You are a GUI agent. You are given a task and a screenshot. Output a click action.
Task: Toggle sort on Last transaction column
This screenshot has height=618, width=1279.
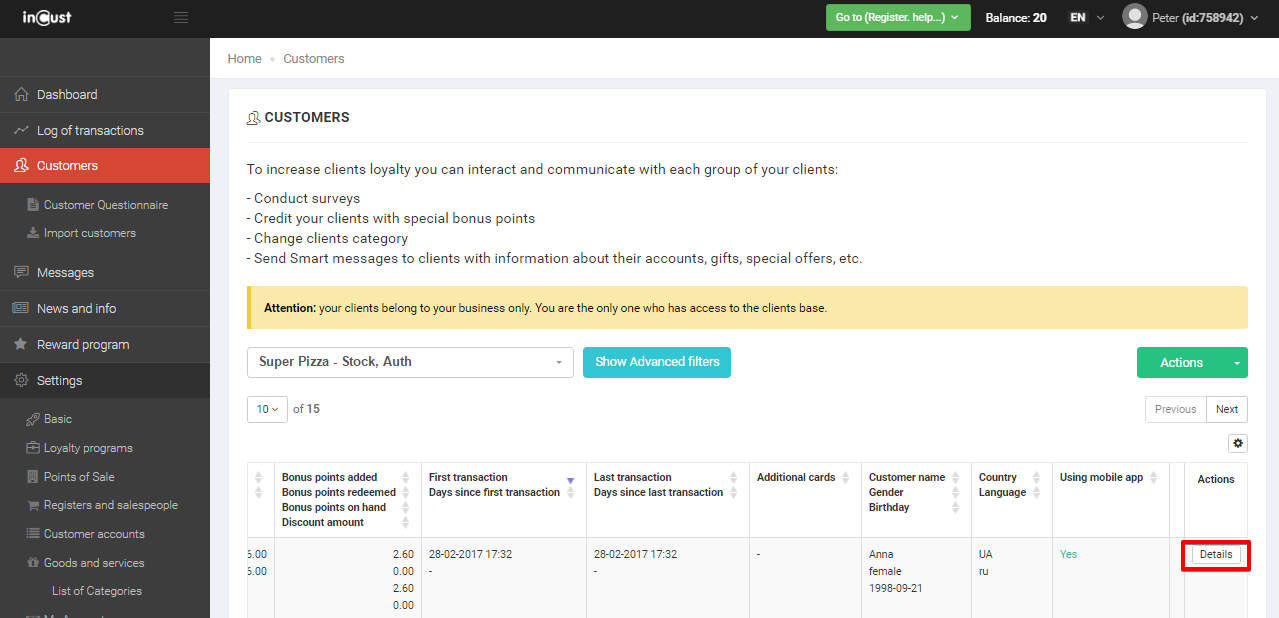click(x=734, y=485)
